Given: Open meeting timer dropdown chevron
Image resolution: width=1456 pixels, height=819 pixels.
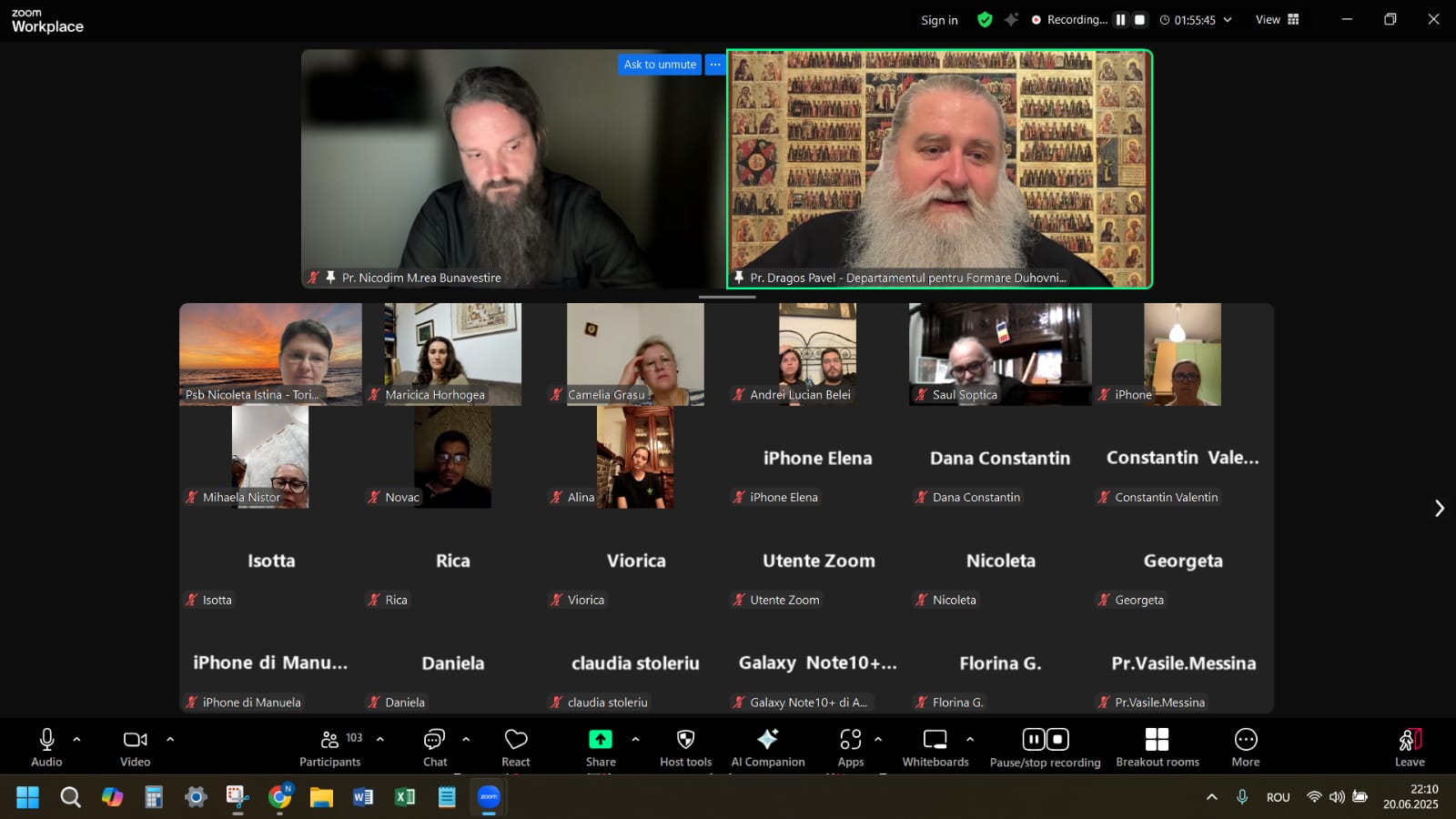Looking at the screenshot, I should click(x=1228, y=20).
